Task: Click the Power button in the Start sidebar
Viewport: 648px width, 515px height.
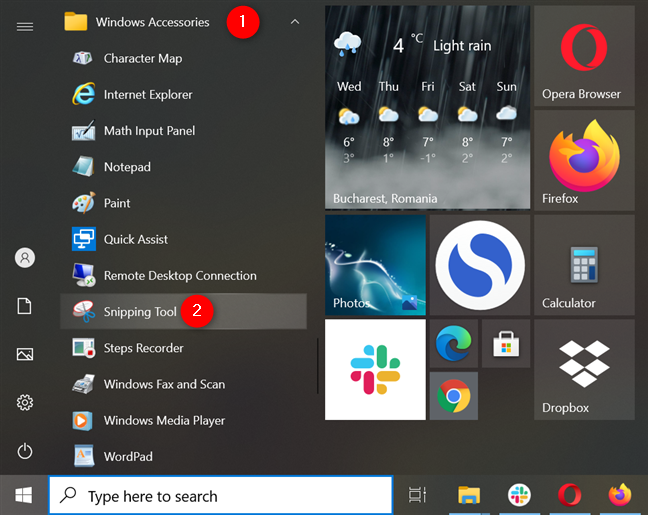Action: point(25,451)
